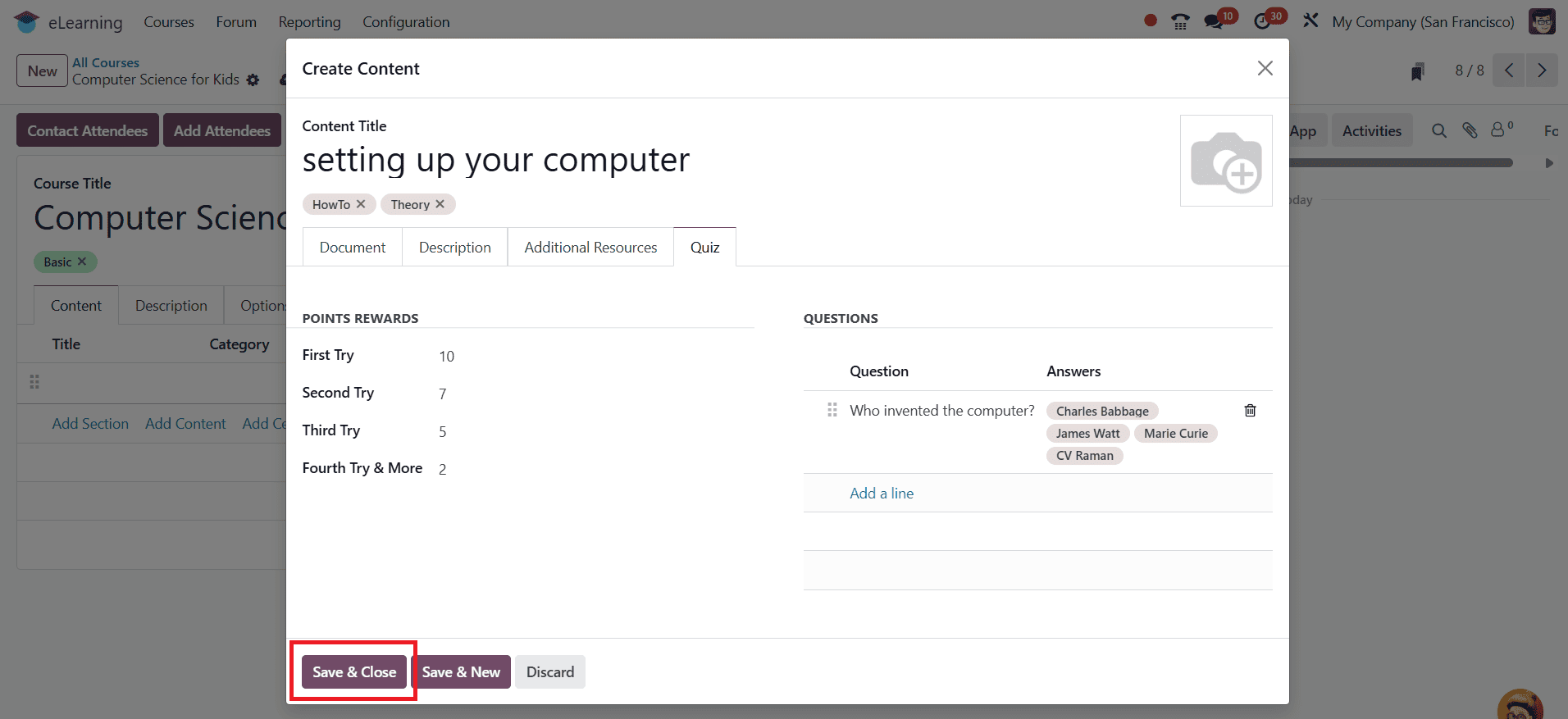Click Save & New button
Viewport: 1568px width, 719px height.
461,672
